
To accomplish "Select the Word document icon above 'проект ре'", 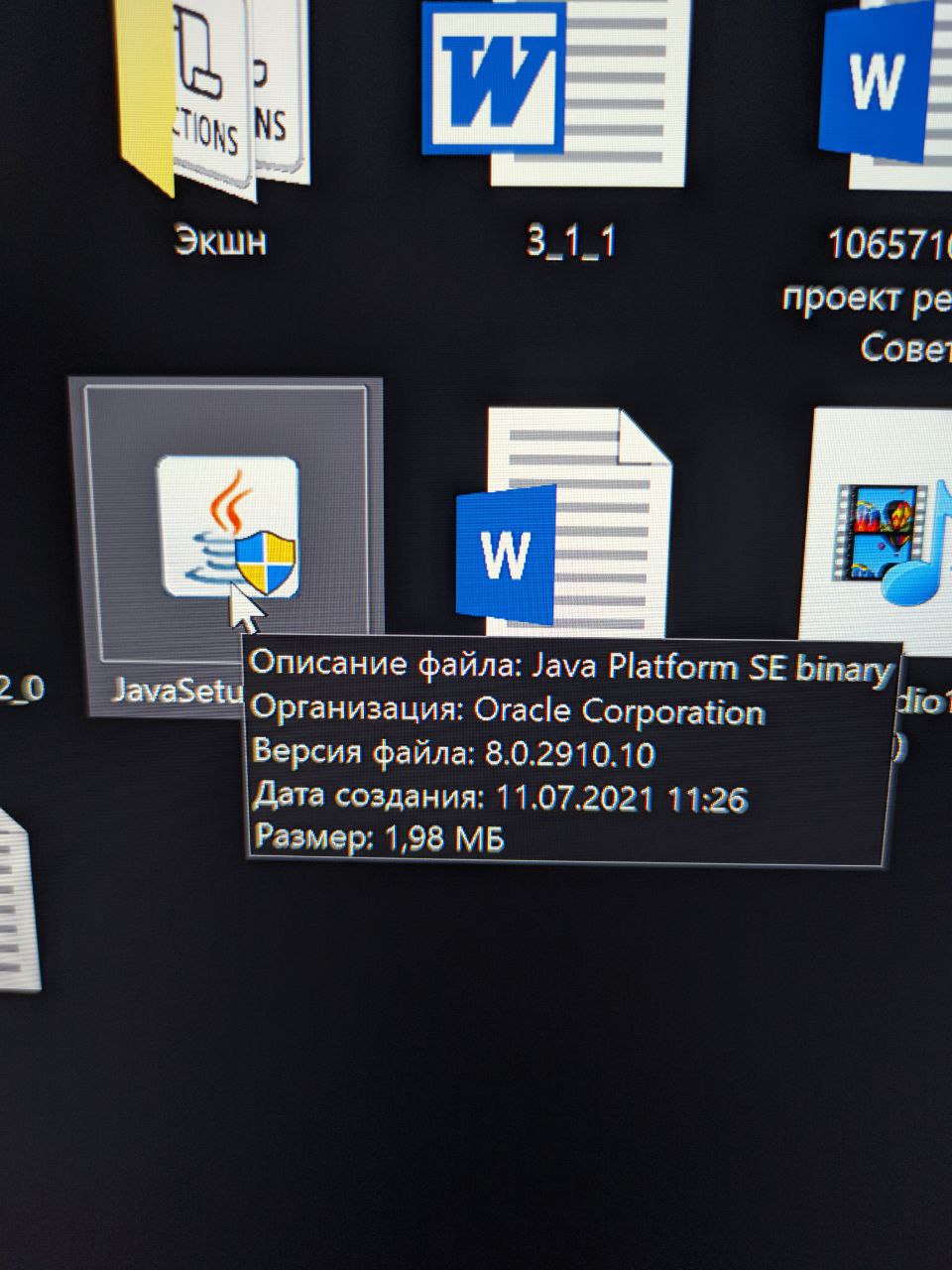I will [x=887, y=94].
